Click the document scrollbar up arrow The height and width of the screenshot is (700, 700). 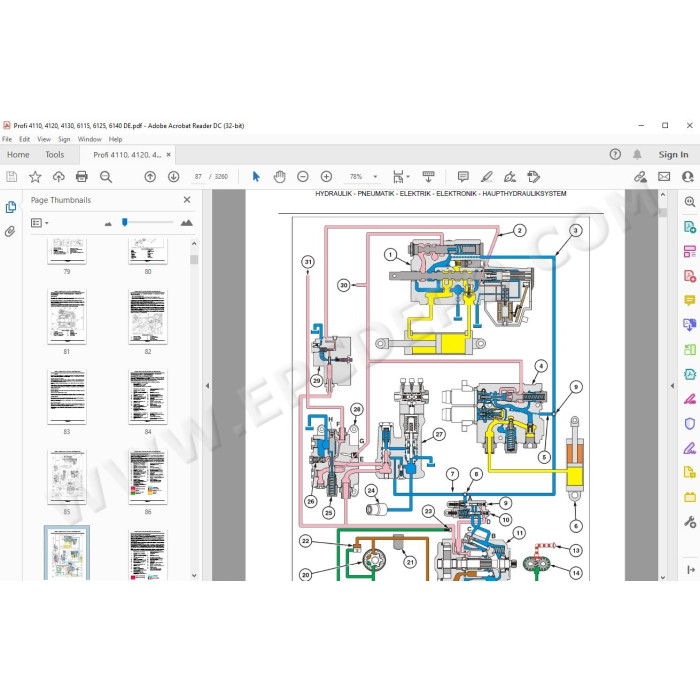point(662,195)
